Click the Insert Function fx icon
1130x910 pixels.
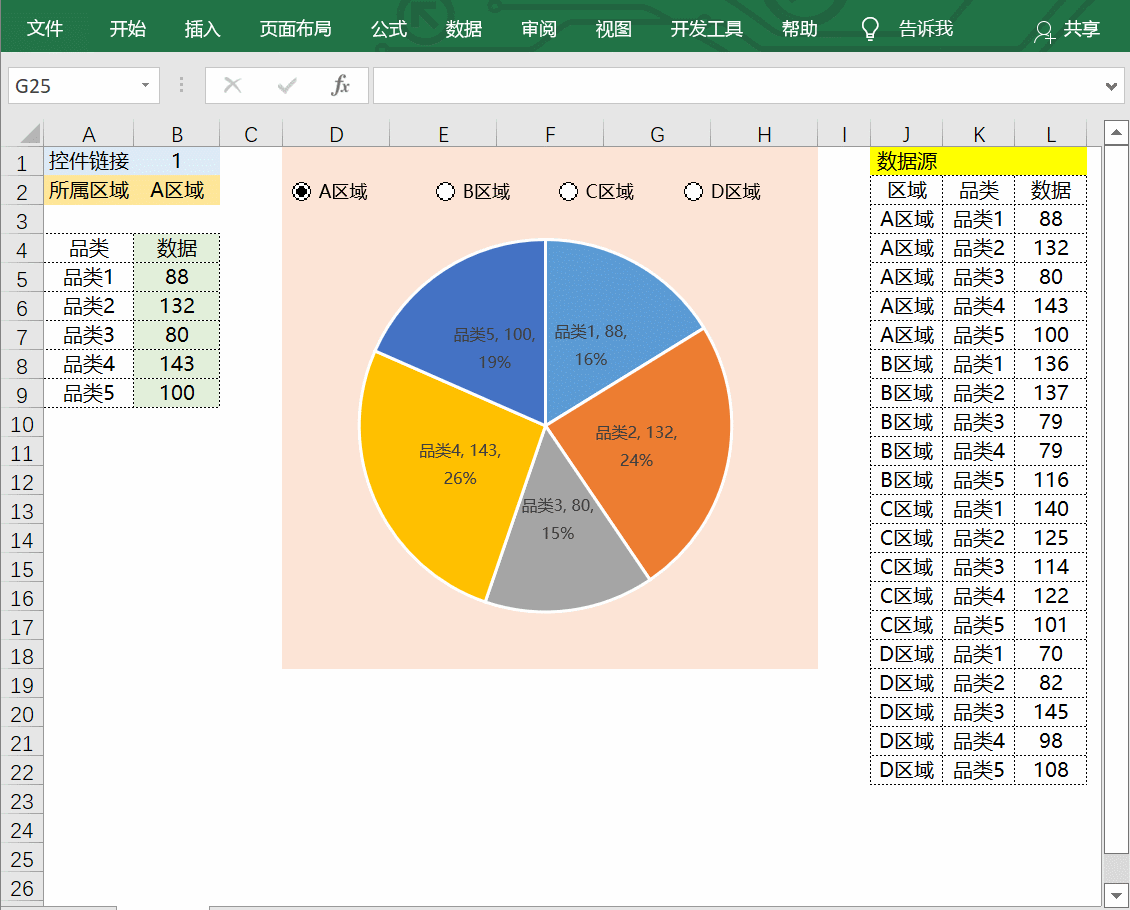[340, 86]
